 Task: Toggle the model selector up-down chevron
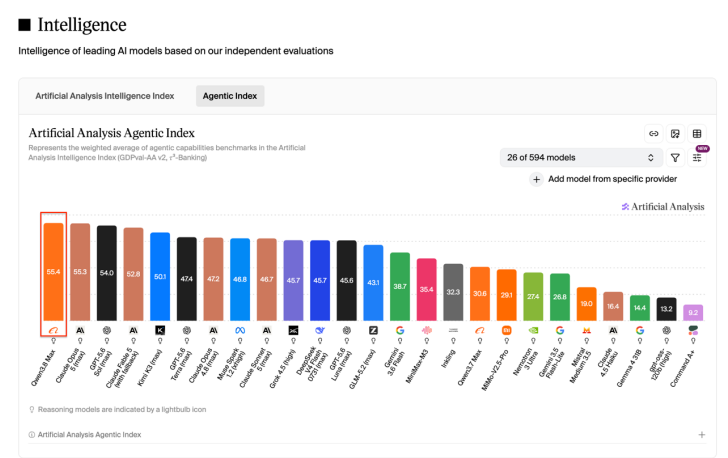(x=651, y=158)
